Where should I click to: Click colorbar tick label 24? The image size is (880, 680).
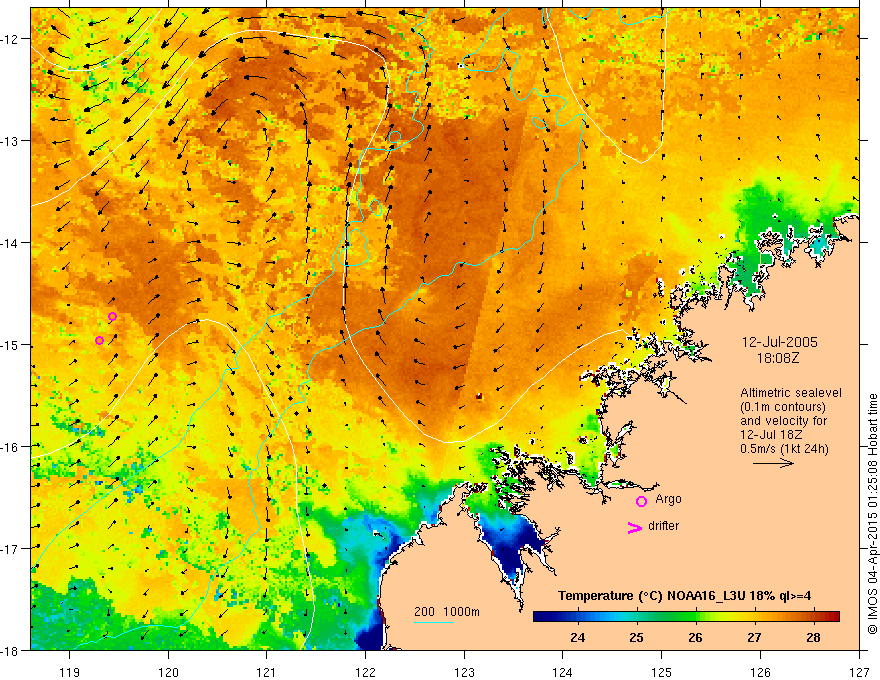[x=578, y=637]
